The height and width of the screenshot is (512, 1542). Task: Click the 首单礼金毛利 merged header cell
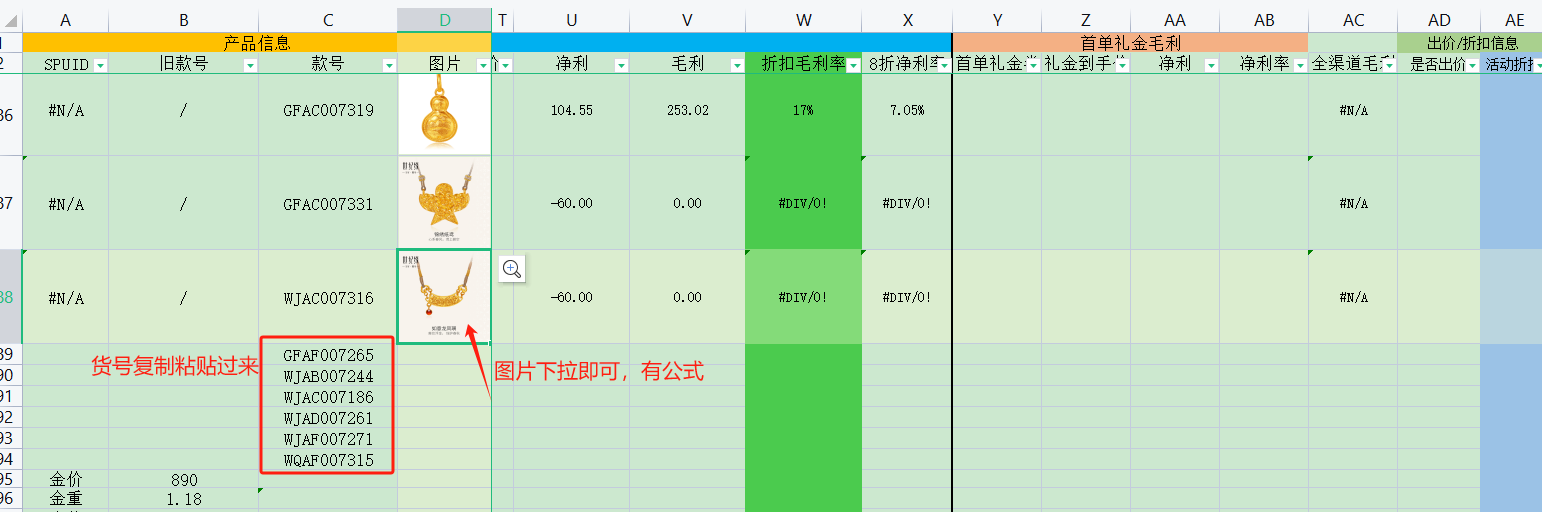(1130, 43)
